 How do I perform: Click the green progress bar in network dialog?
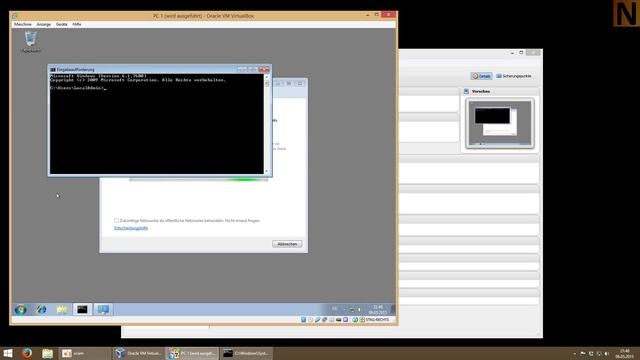tap(199, 180)
